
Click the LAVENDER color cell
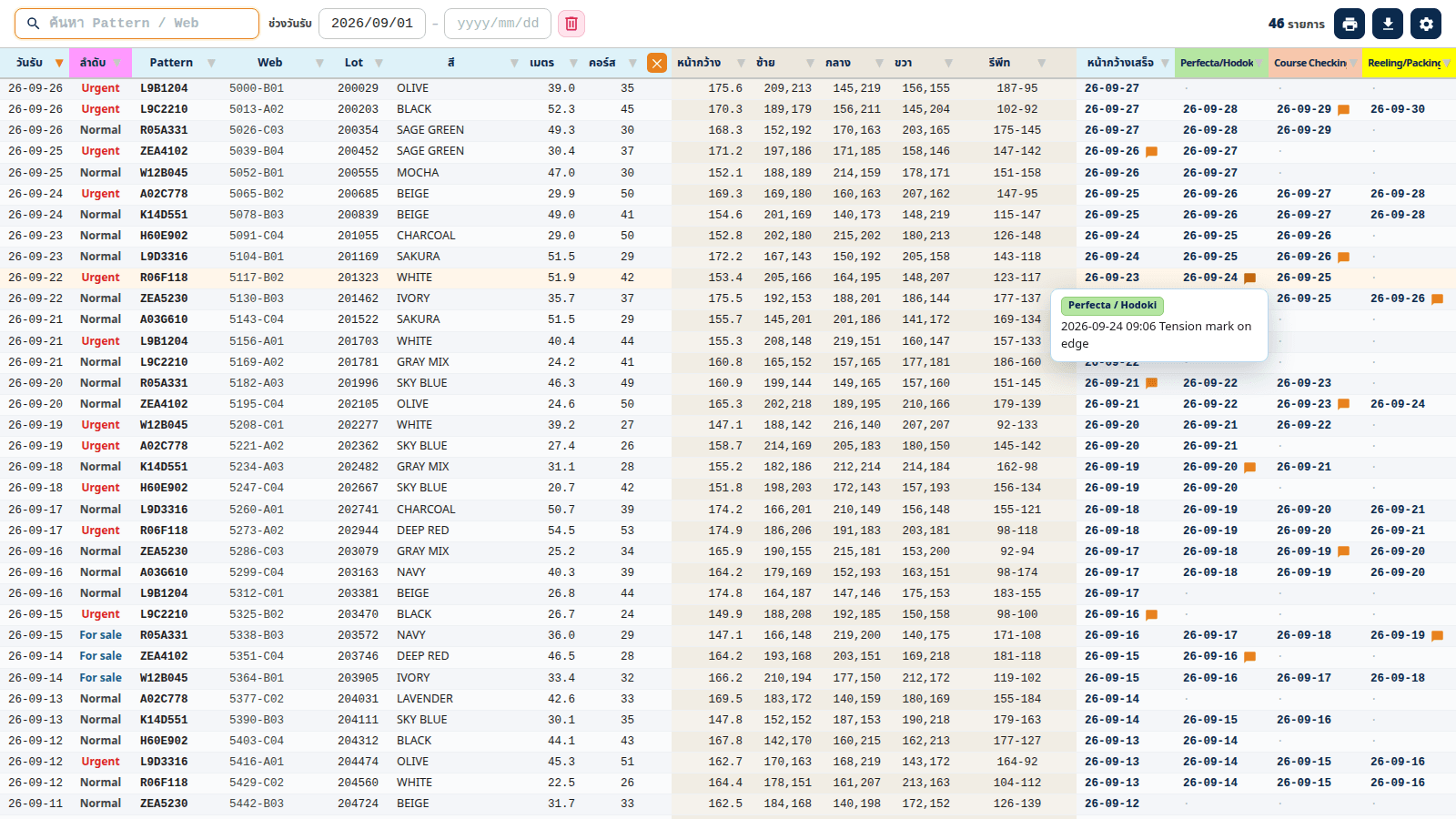[425, 699]
